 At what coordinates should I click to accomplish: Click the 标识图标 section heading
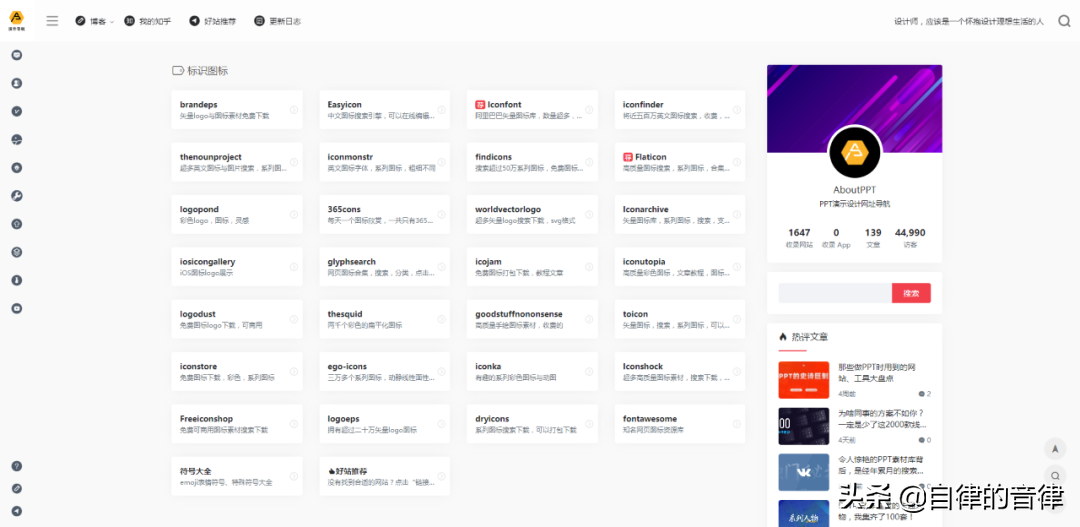pos(207,70)
